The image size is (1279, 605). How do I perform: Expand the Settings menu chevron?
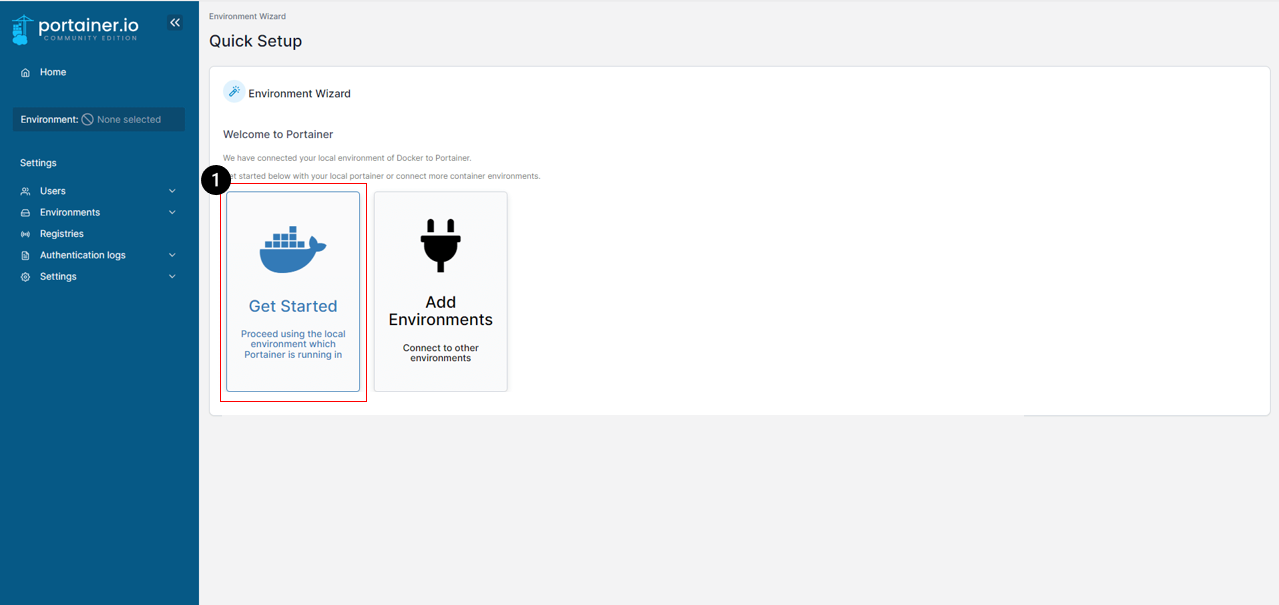click(x=172, y=277)
